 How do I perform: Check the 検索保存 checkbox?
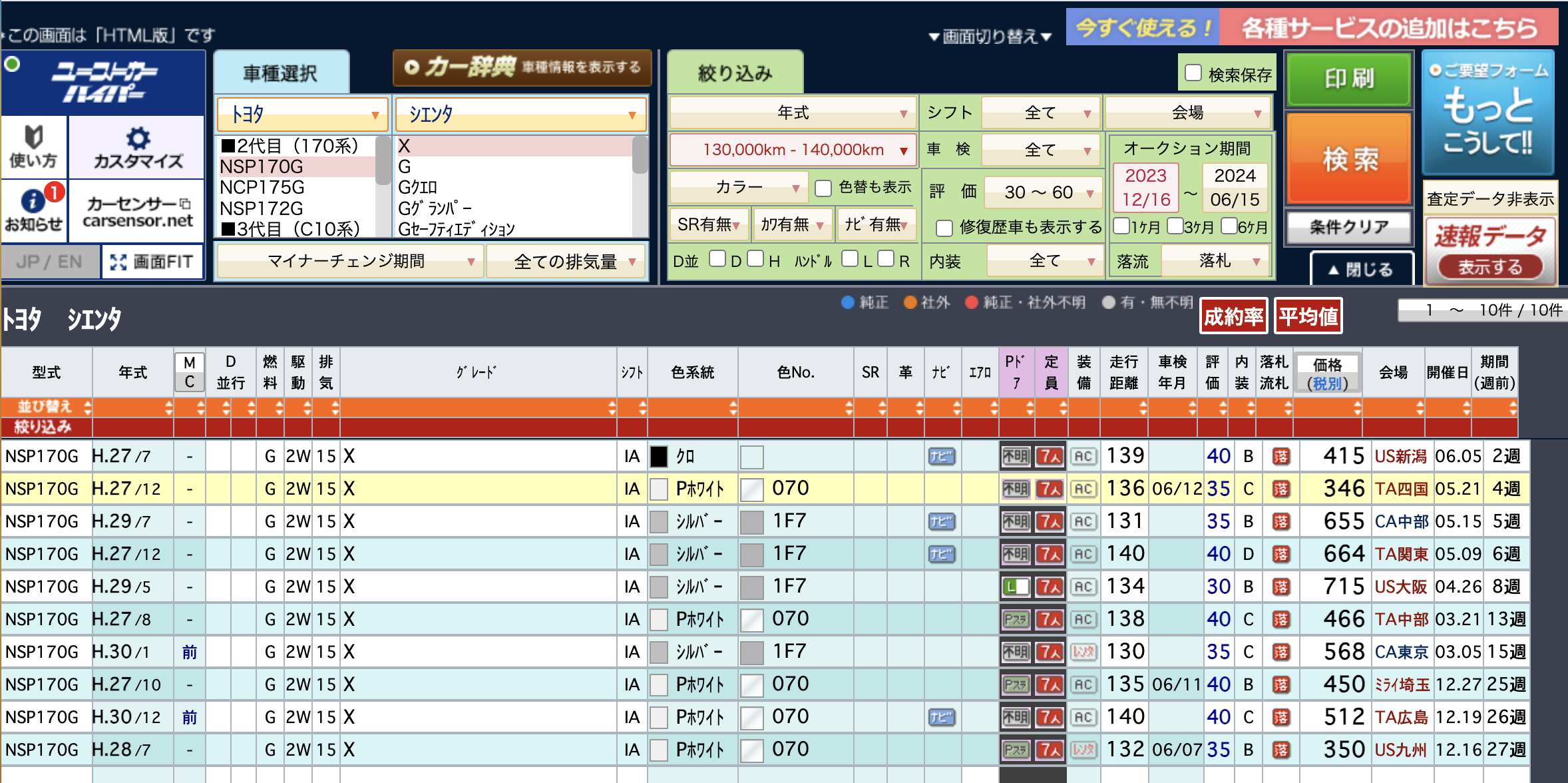point(1193,73)
